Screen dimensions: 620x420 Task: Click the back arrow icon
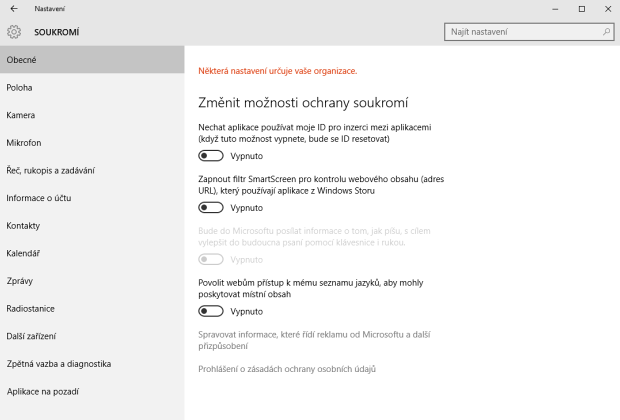(x=13, y=8)
